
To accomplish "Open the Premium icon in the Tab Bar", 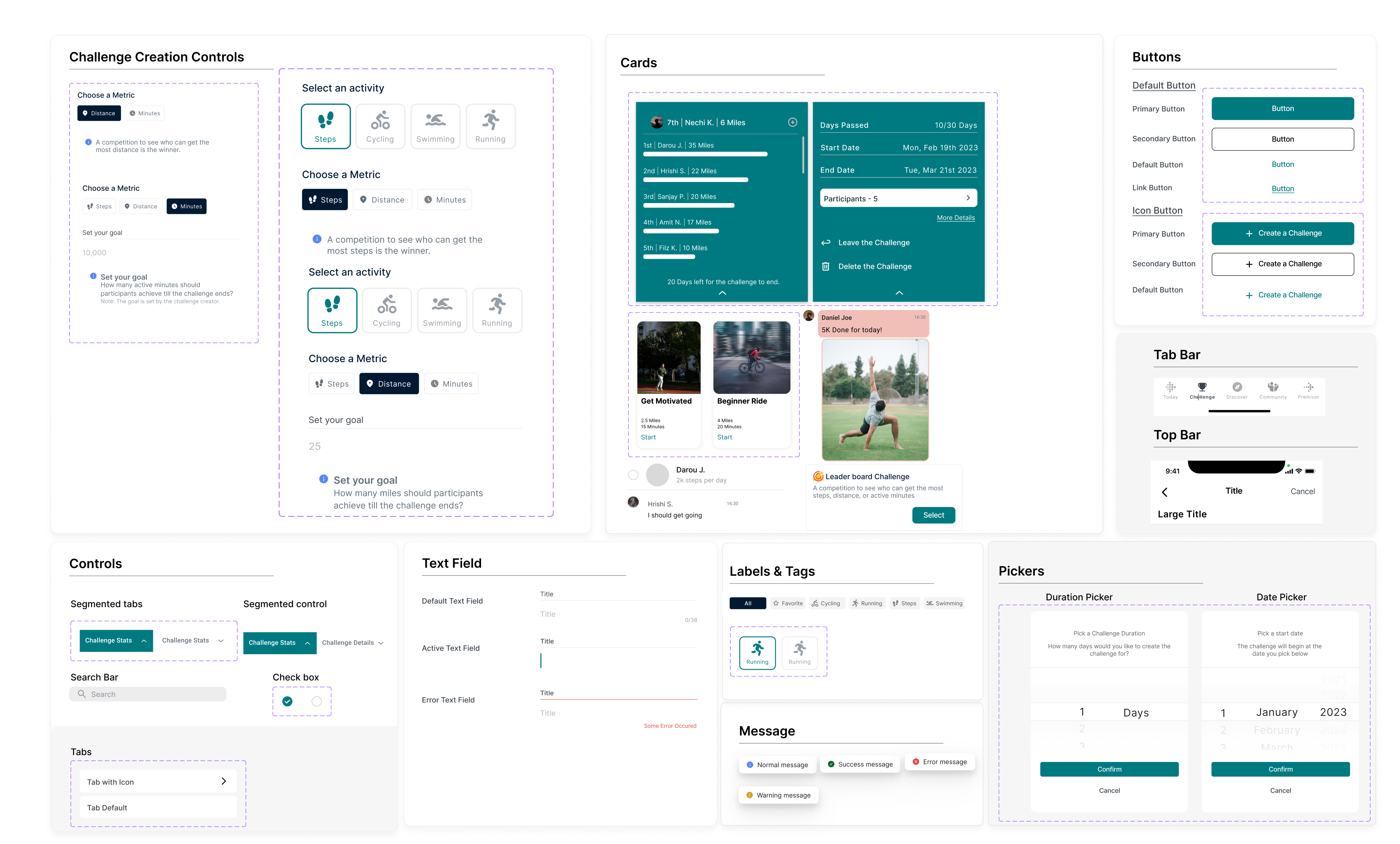I will pyautogui.click(x=1308, y=387).
